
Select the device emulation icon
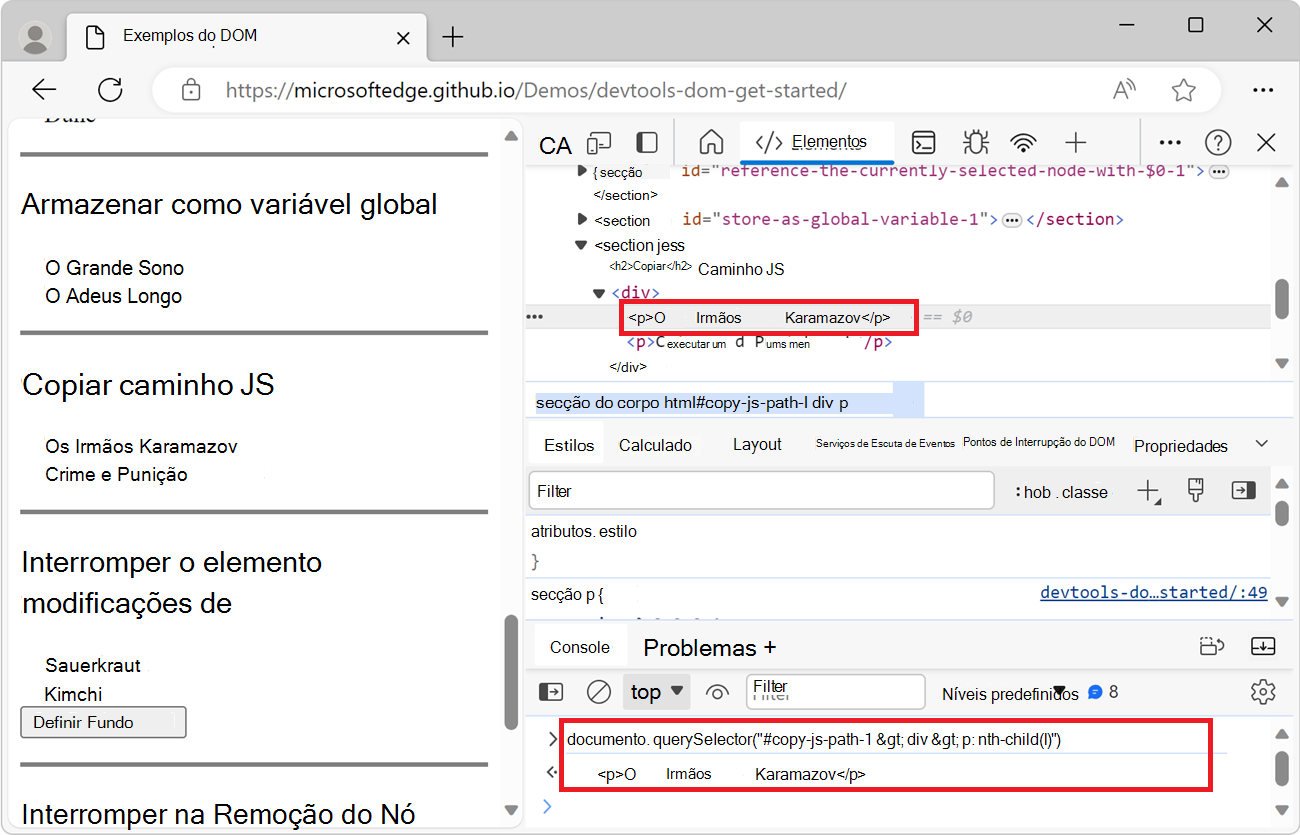[598, 143]
